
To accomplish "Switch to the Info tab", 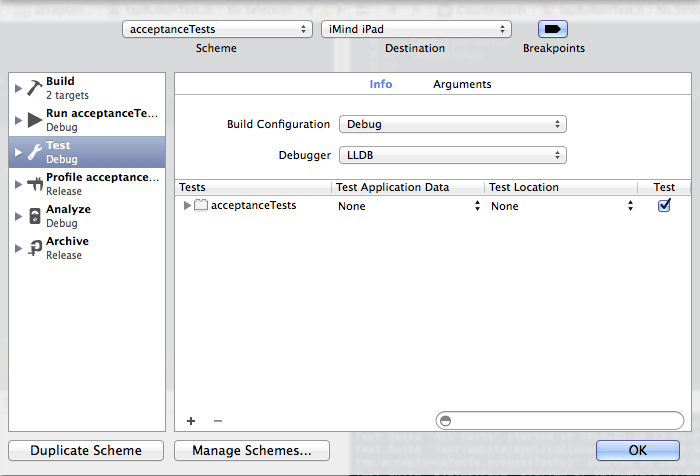I will coord(381,84).
